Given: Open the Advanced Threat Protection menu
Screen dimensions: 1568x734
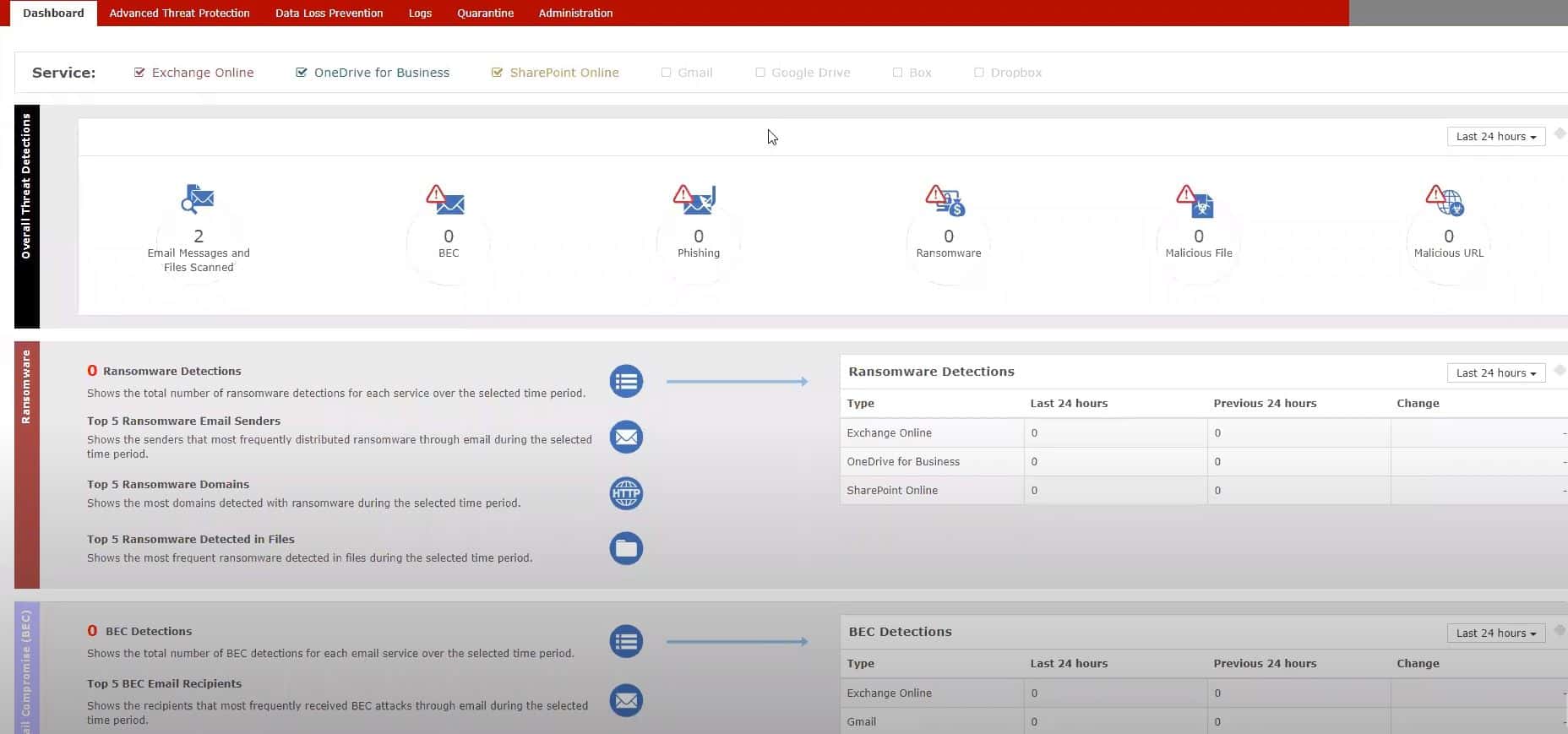Looking at the screenshot, I should point(179,13).
